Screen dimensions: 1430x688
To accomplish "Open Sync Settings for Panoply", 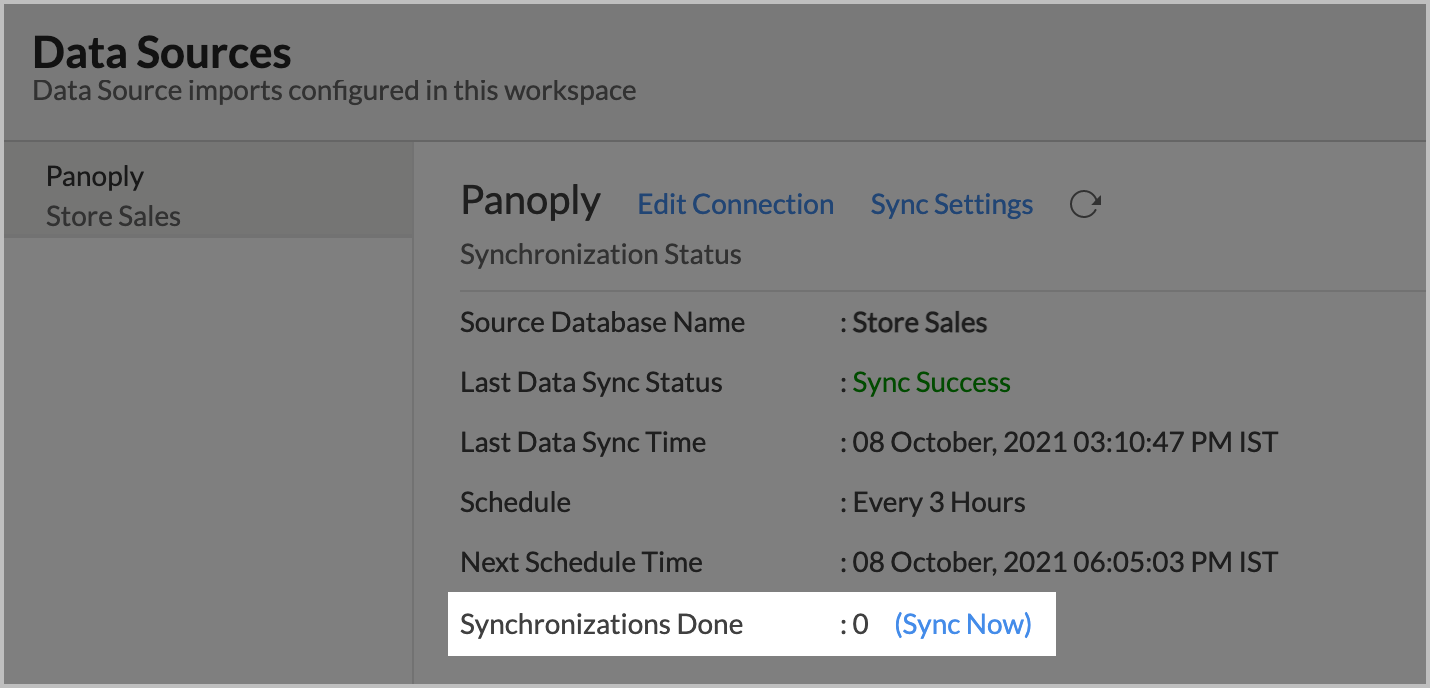I will [x=950, y=204].
